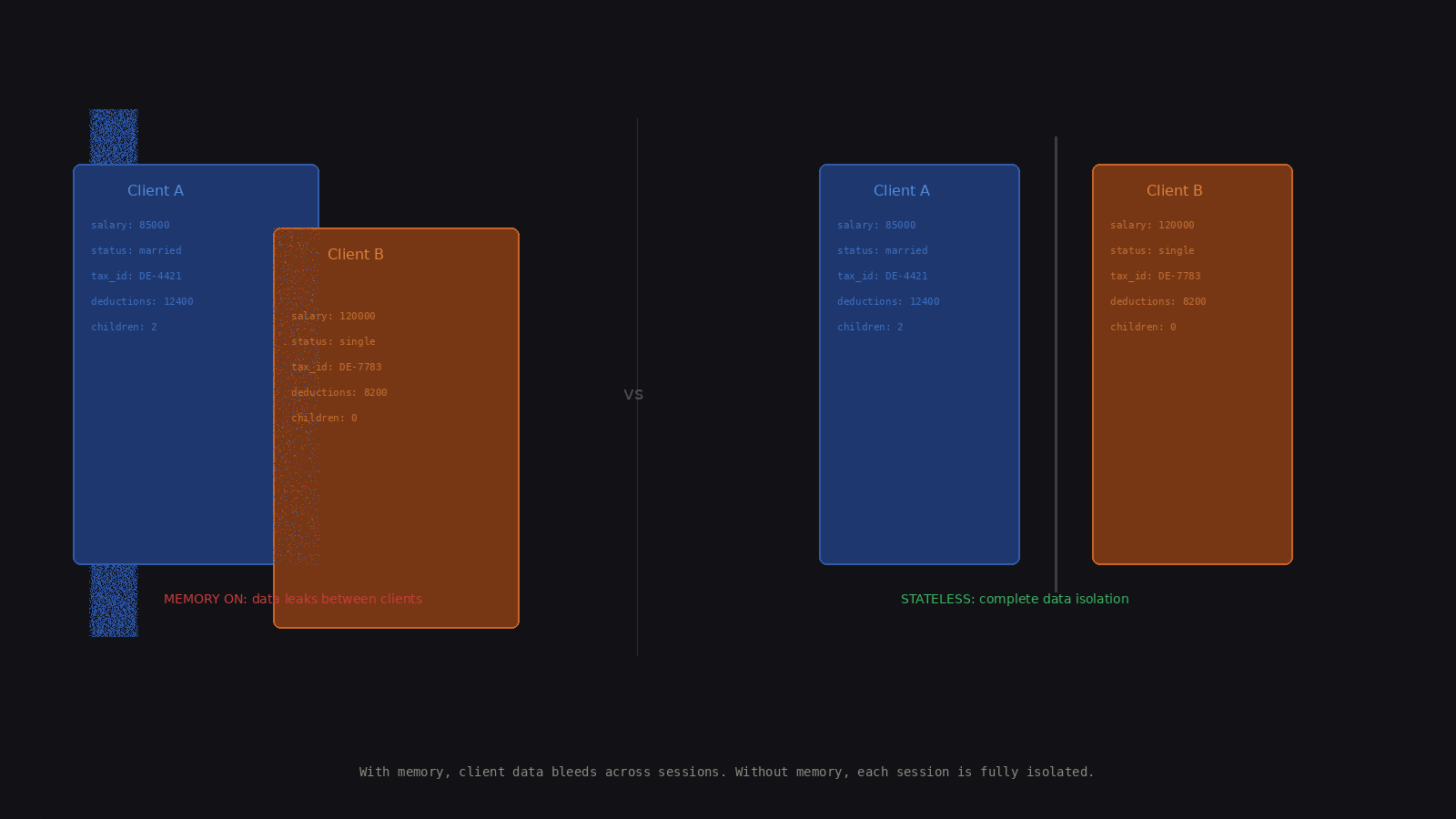The height and width of the screenshot is (819, 1456).
Task: Click 'tax_id: DE-7783' in the stateless Client B card
Action: pos(1156,277)
